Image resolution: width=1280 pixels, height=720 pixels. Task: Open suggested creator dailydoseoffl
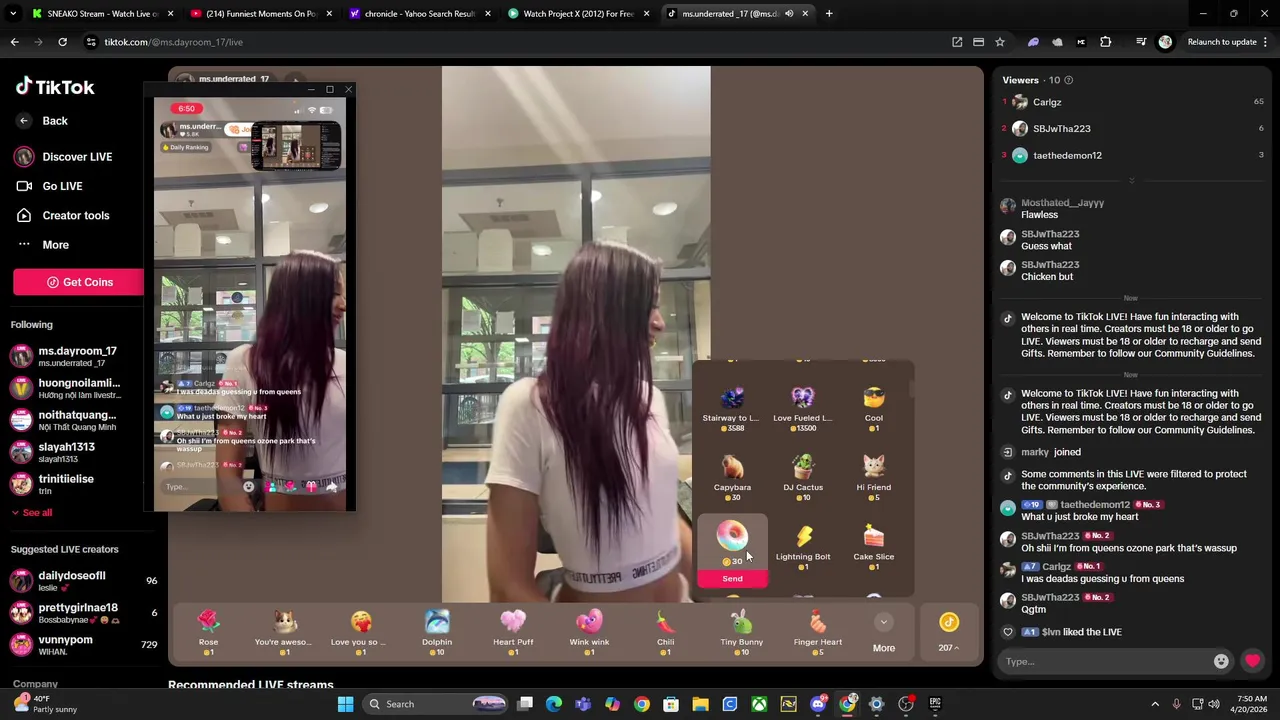(x=84, y=580)
